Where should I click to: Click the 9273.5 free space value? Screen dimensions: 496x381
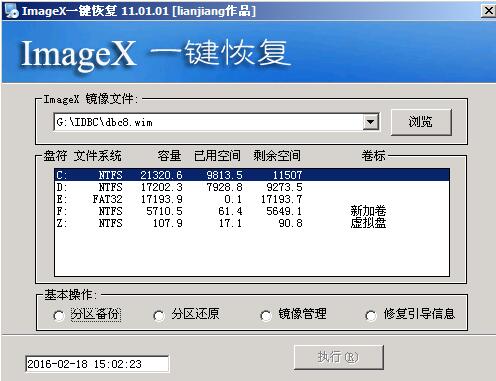pos(284,187)
